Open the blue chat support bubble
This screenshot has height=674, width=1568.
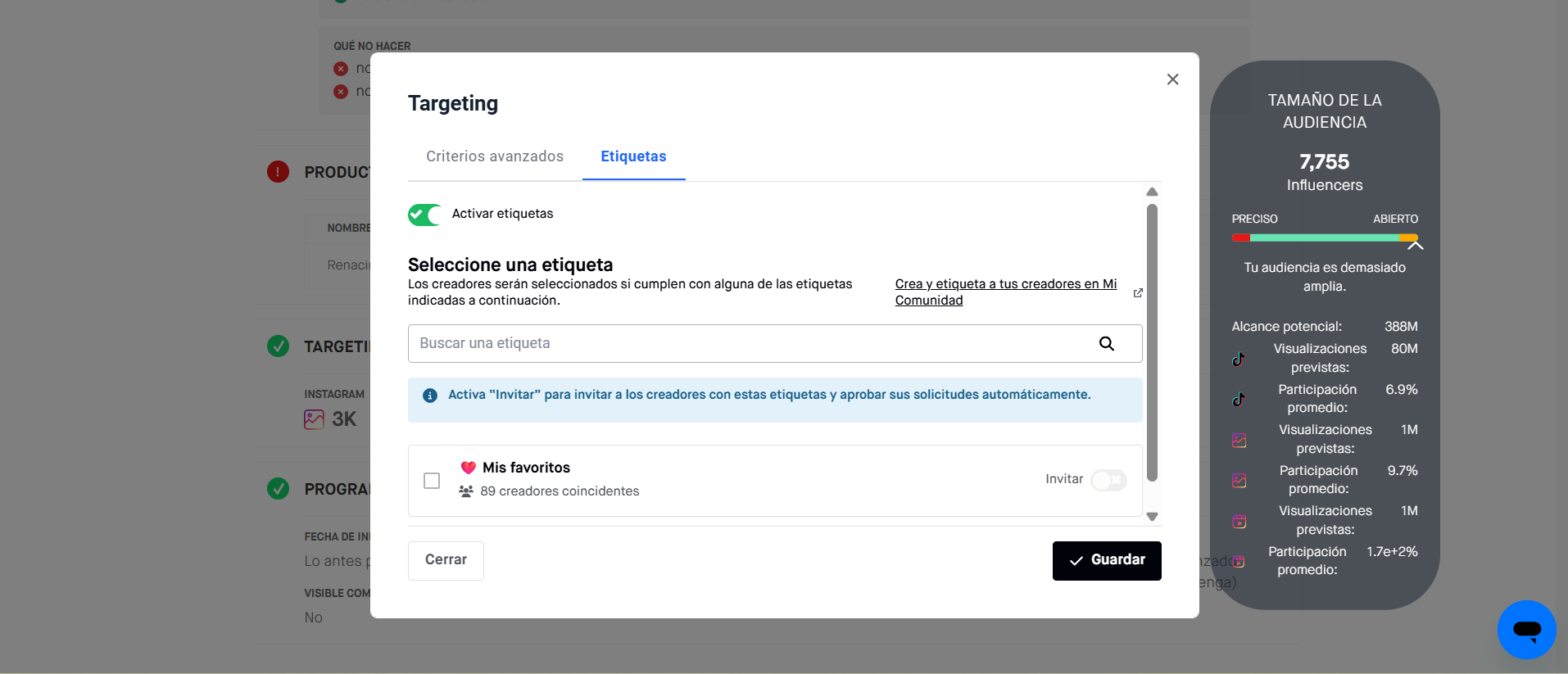coord(1526,629)
